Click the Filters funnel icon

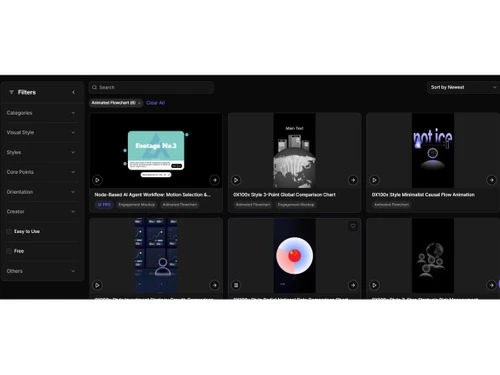[x=11, y=92]
